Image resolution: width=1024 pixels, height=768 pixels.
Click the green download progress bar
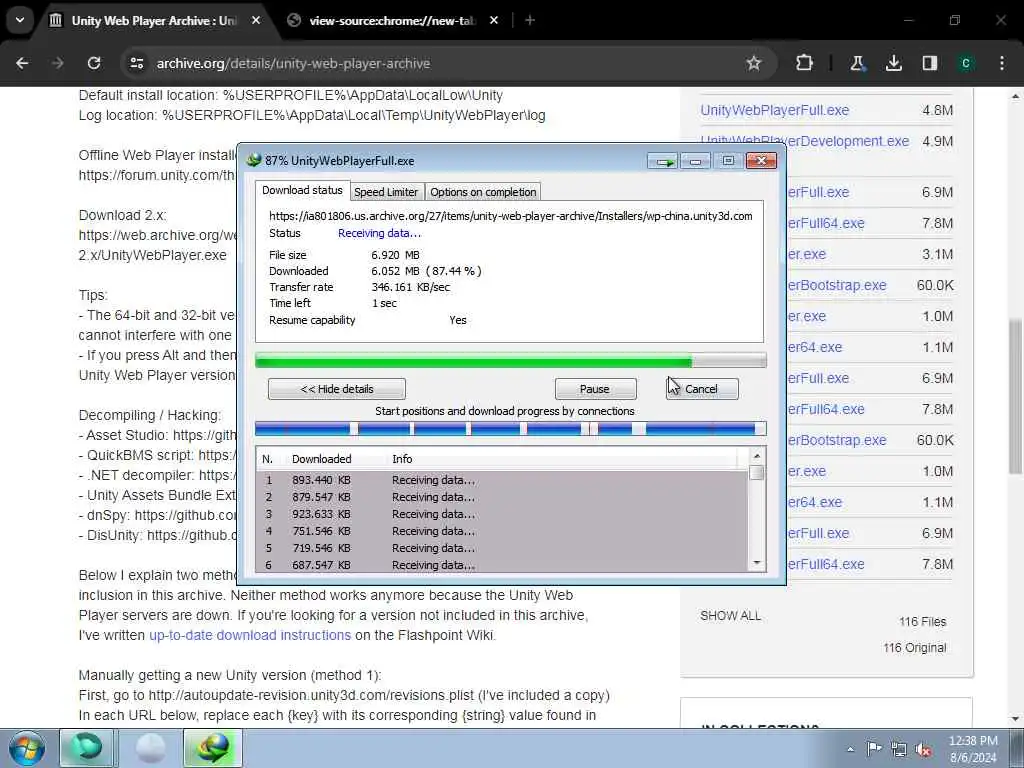click(x=511, y=360)
